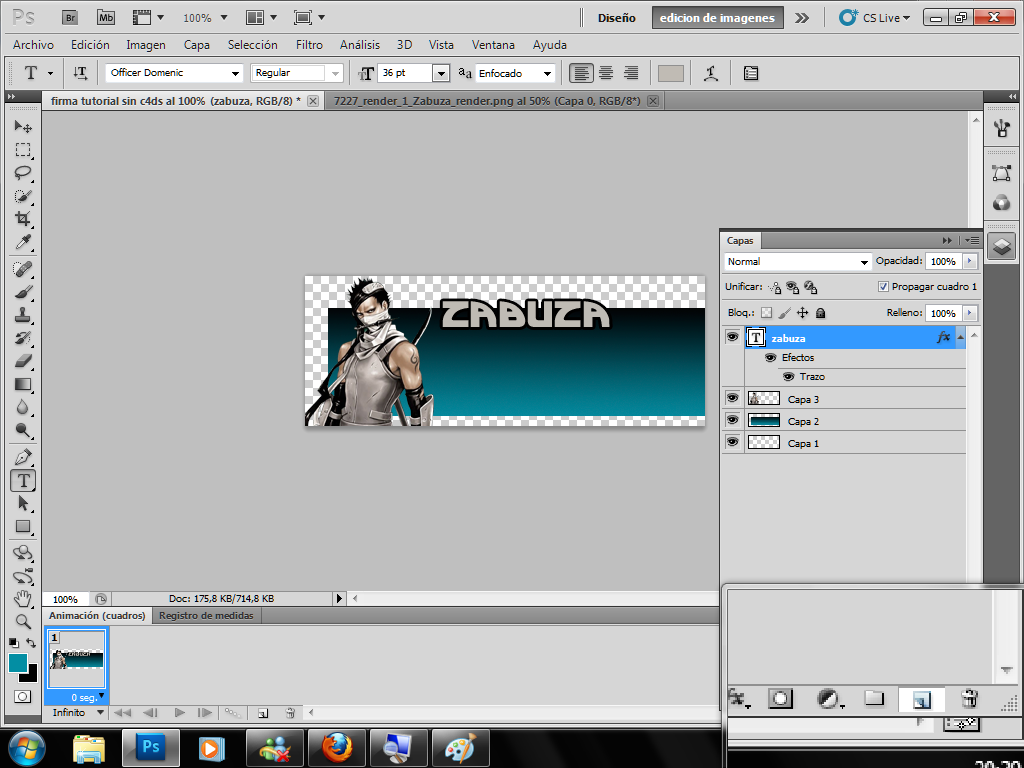Select the Pen tool
Image resolution: width=1024 pixels, height=768 pixels.
pyautogui.click(x=23, y=456)
